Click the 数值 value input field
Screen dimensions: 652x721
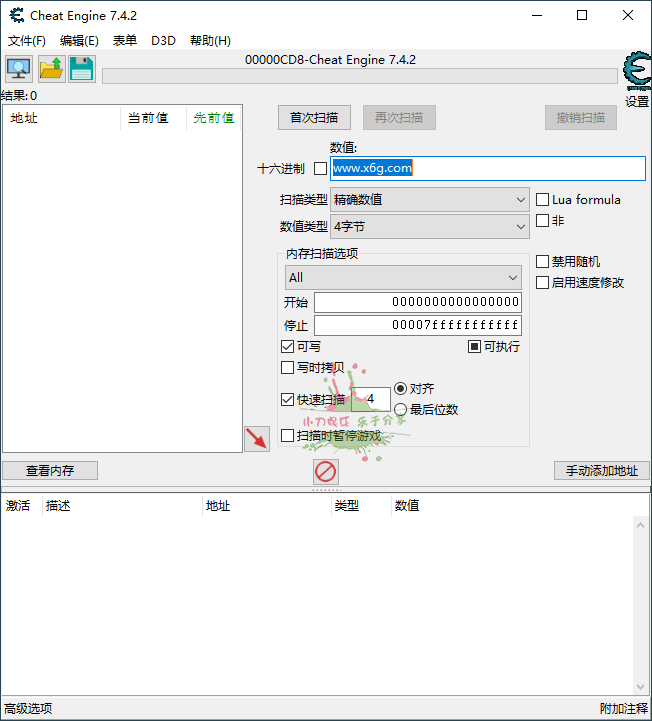point(488,168)
